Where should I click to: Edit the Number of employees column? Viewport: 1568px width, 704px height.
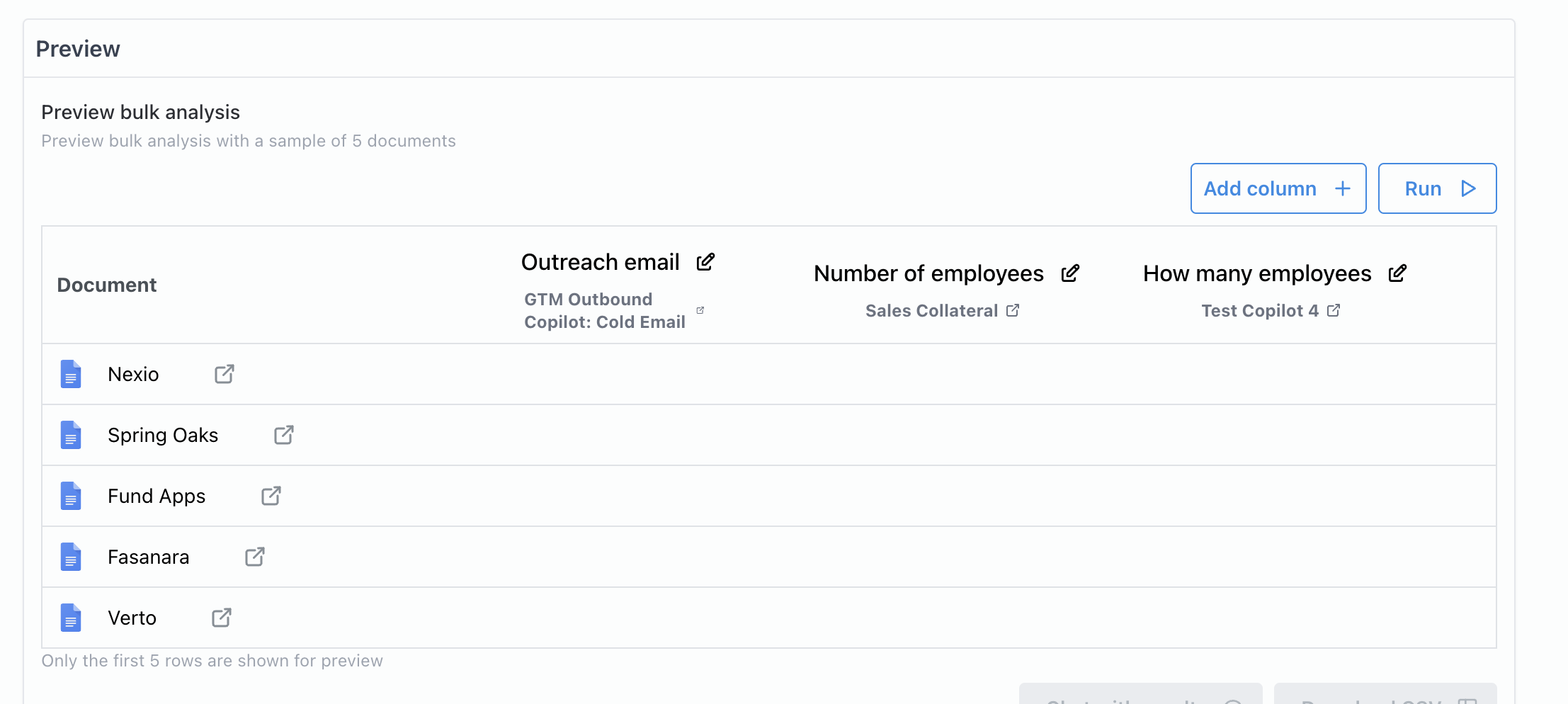(x=1070, y=273)
